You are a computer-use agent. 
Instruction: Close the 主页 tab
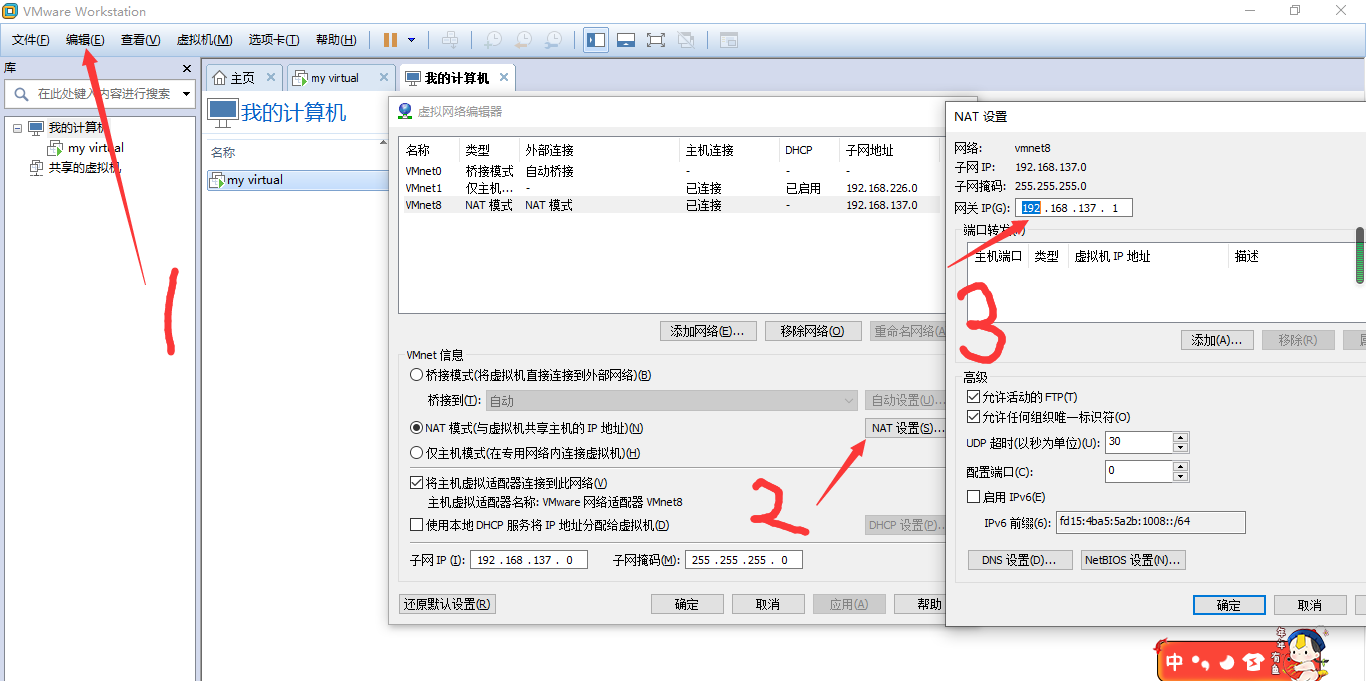click(270, 77)
